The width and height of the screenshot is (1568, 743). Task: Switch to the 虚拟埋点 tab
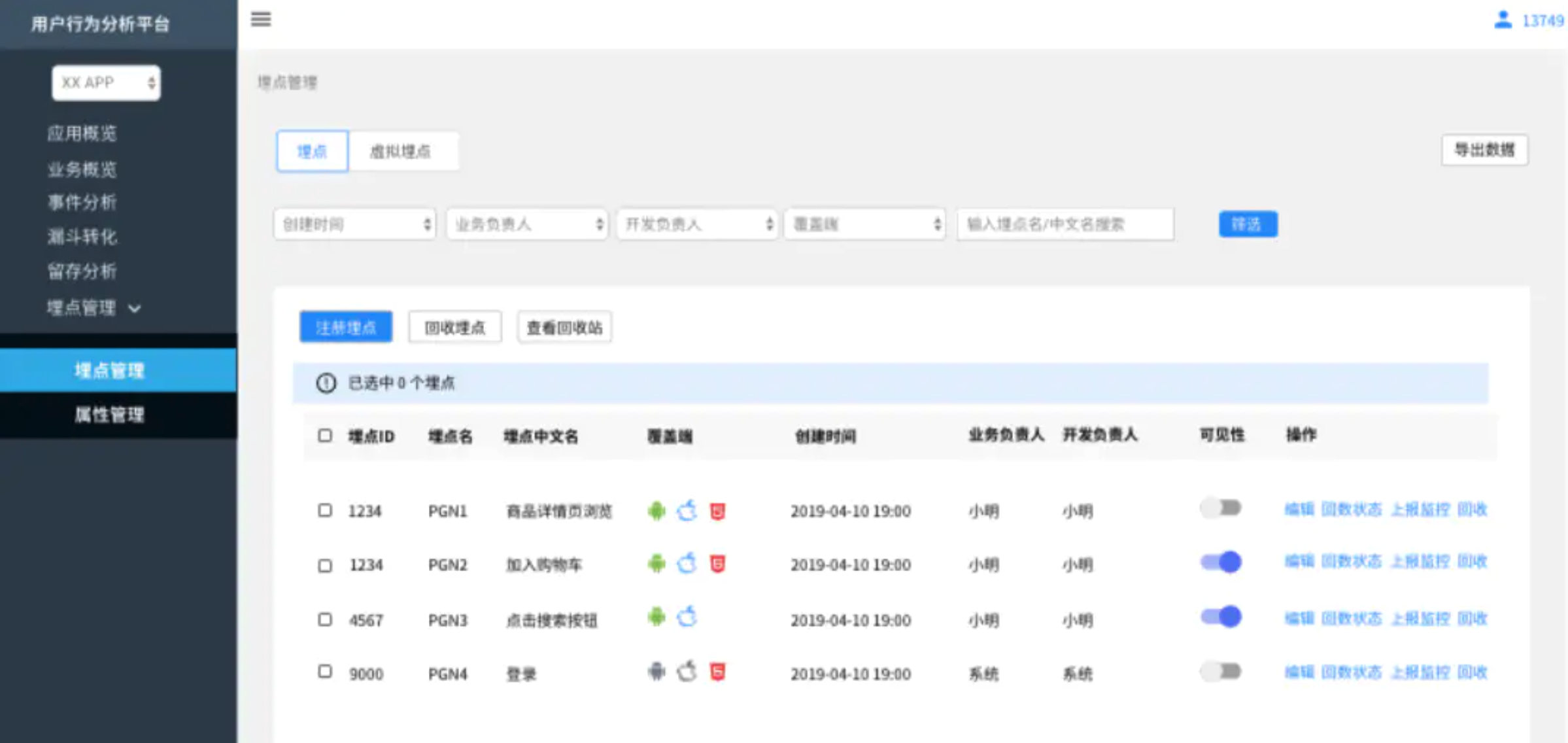(x=401, y=152)
